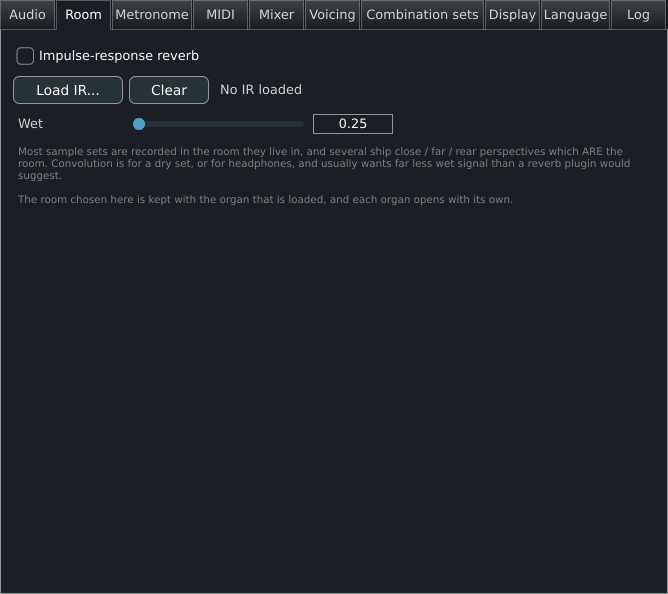Select the Room tab
Image resolution: width=668 pixels, height=594 pixels.
84,14
